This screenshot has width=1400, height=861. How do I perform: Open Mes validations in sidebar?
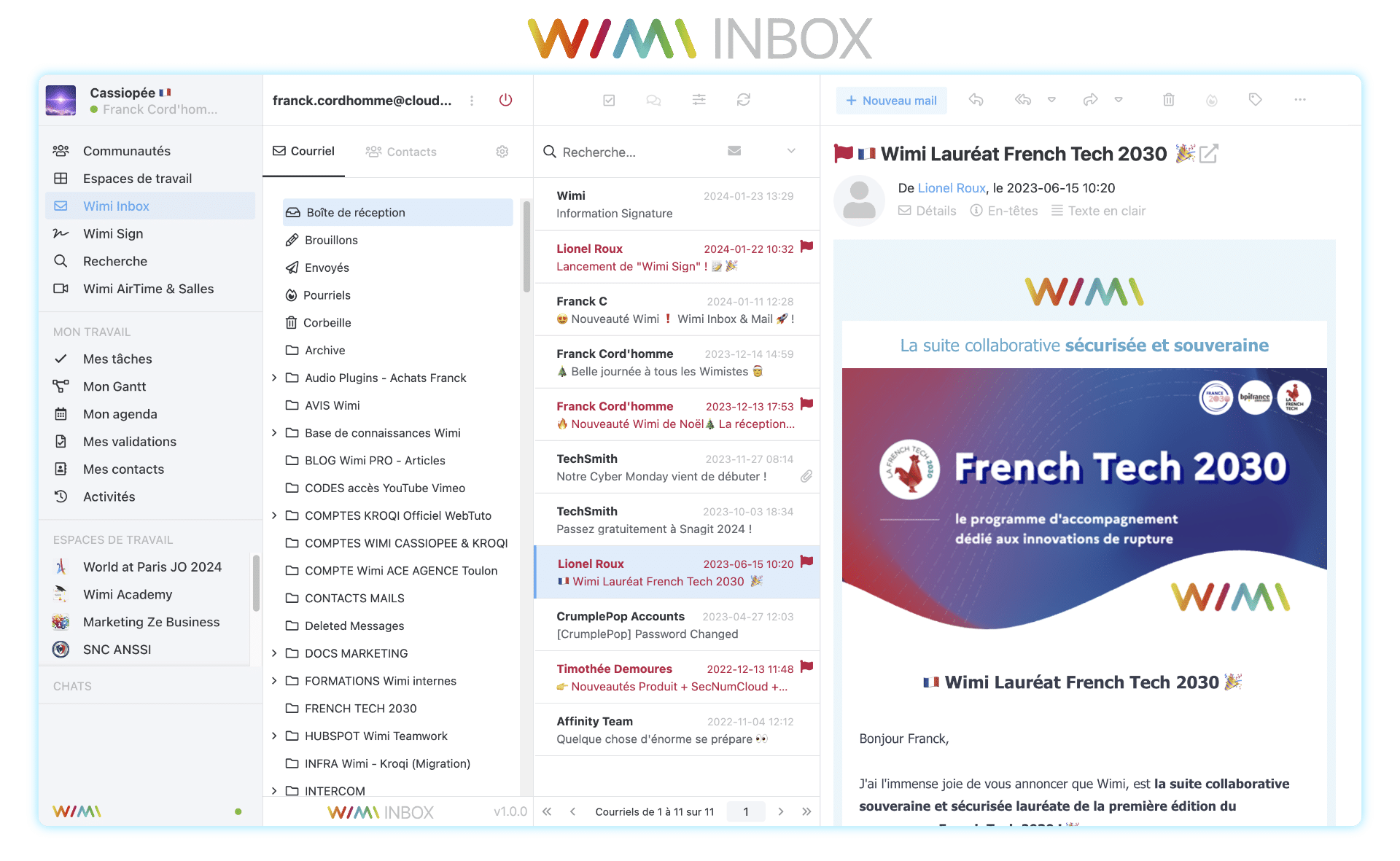coord(150,442)
